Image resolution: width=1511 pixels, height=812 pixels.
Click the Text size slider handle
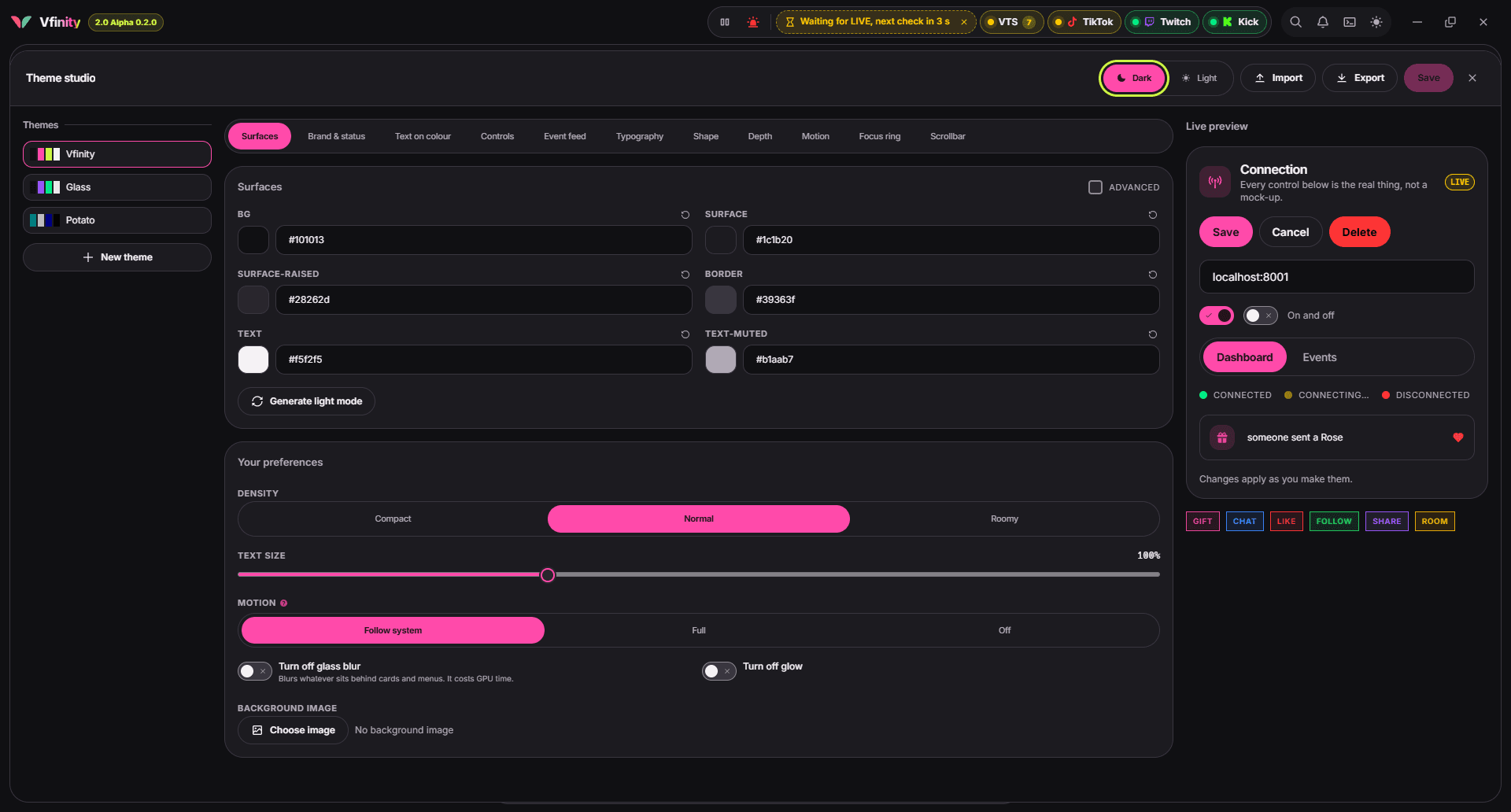548,575
